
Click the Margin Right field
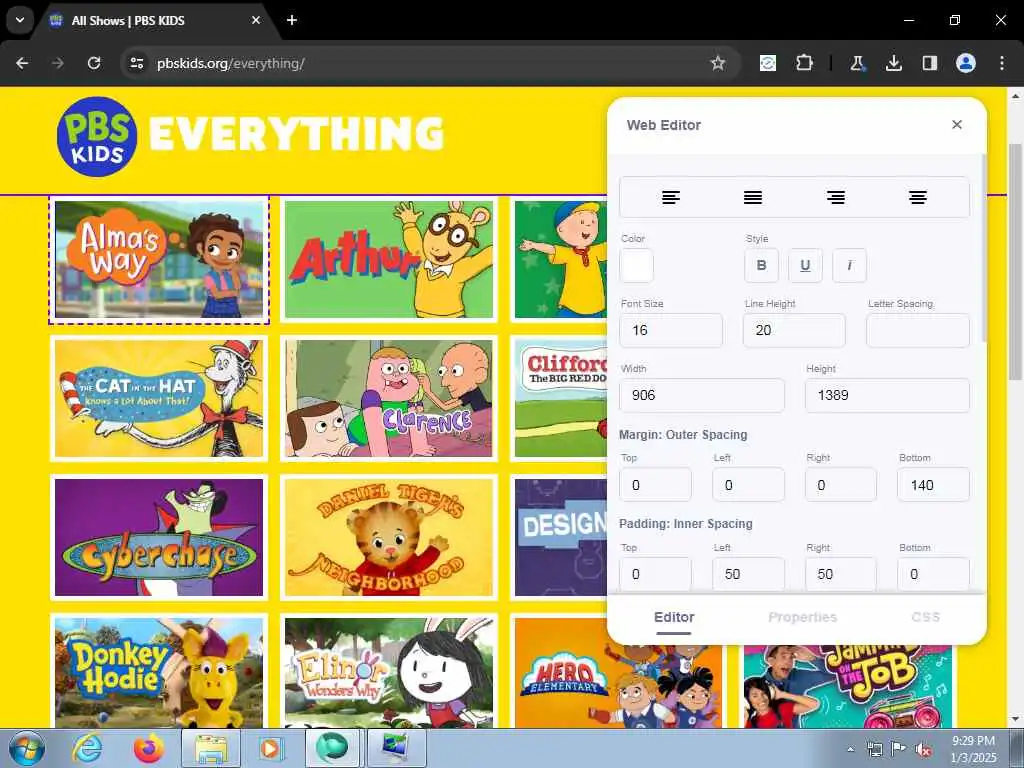[x=840, y=485]
